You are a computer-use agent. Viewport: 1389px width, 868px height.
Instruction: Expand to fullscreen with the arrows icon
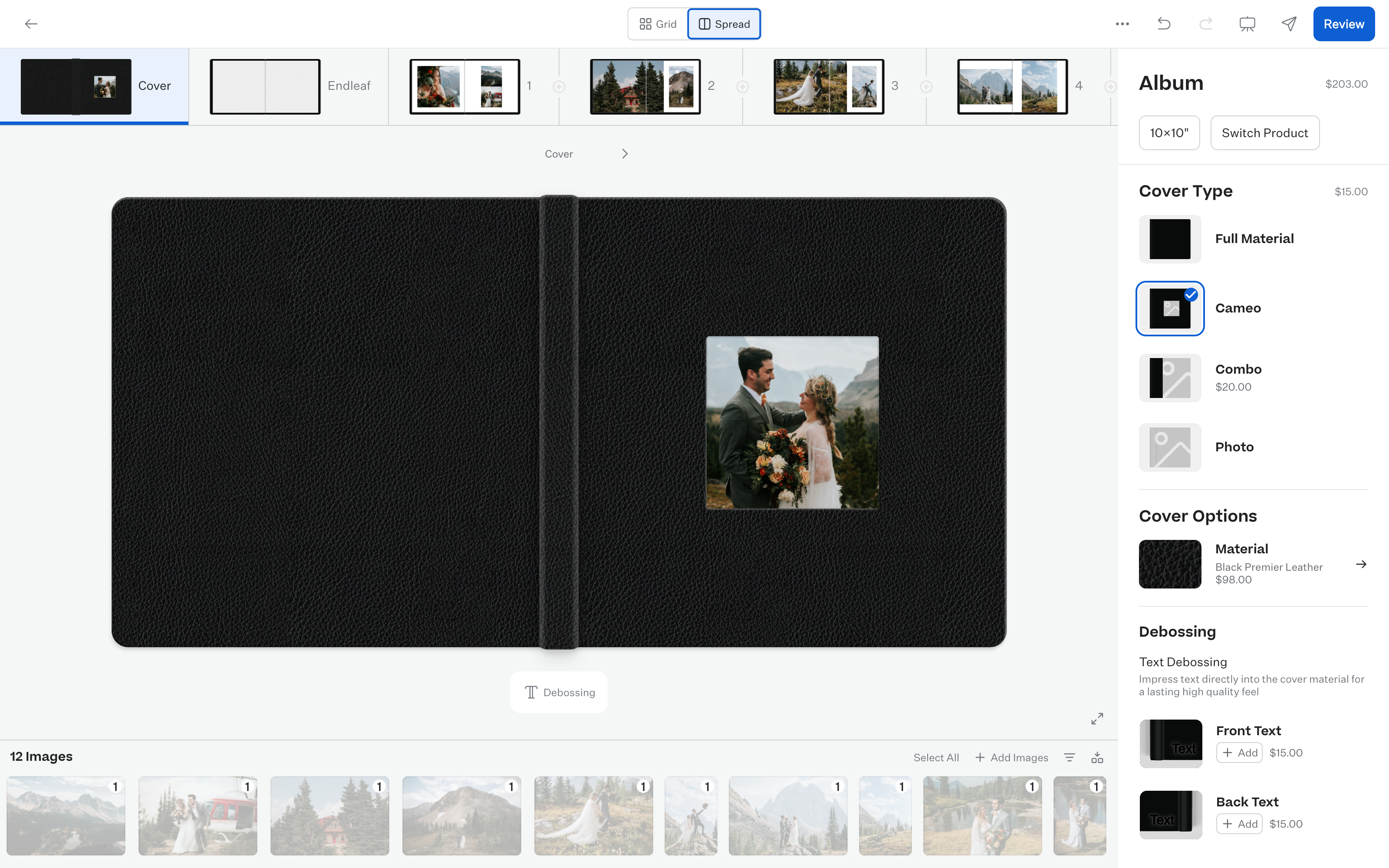click(x=1097, y=719)
